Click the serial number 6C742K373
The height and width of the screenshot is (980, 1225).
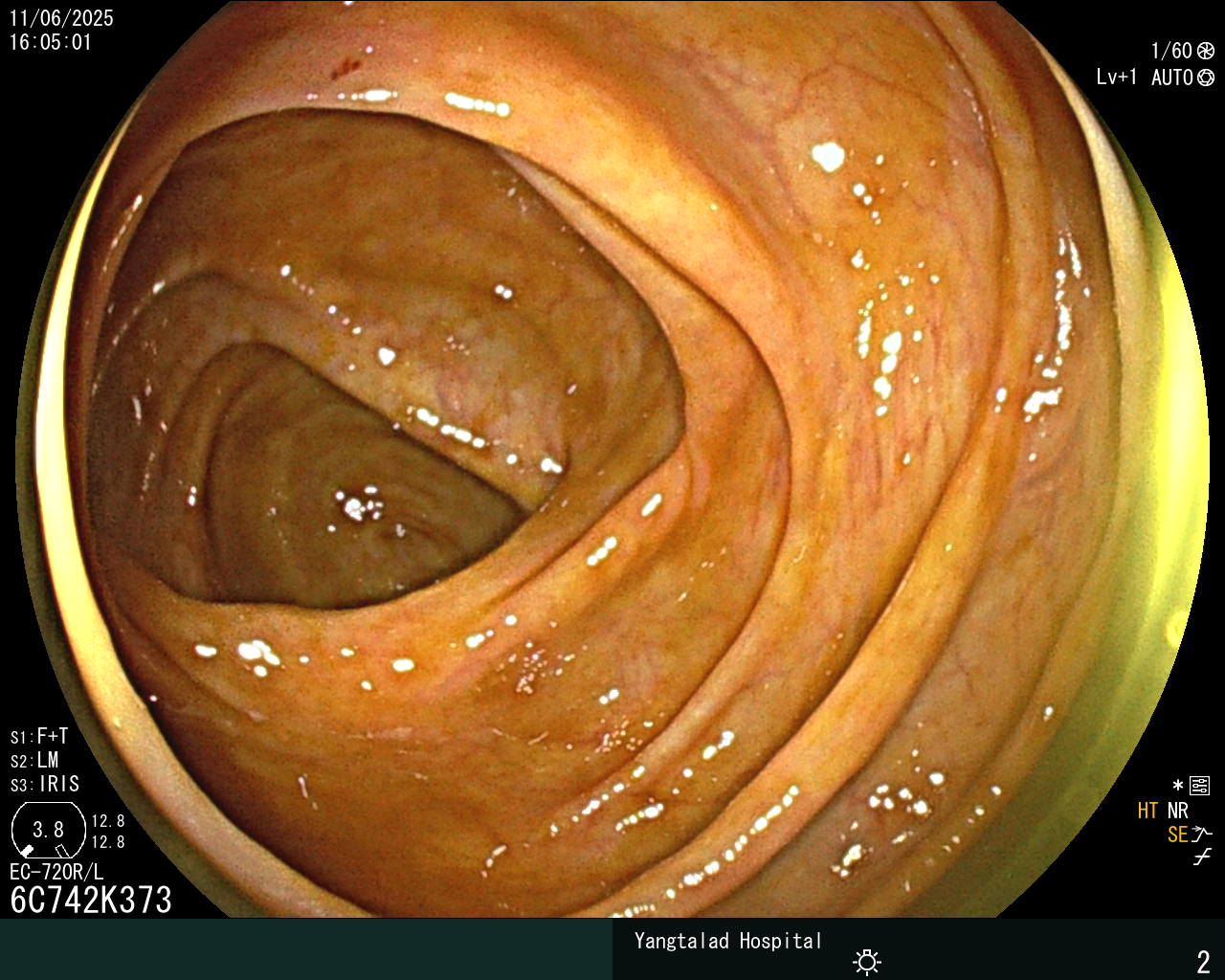pyautogui.click(x=91, y=900)
